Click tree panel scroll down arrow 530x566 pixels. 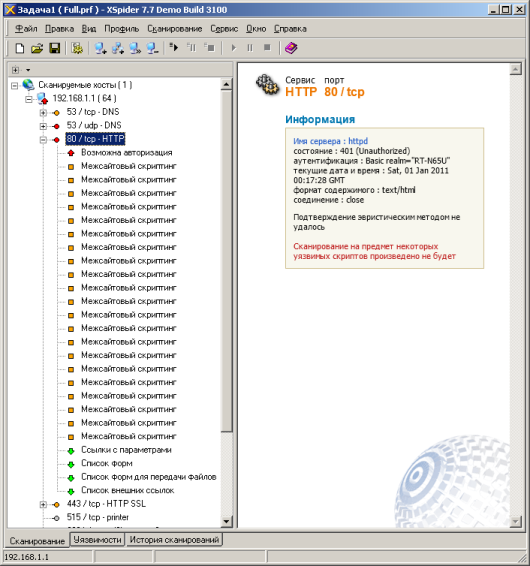tap(226, 521)
